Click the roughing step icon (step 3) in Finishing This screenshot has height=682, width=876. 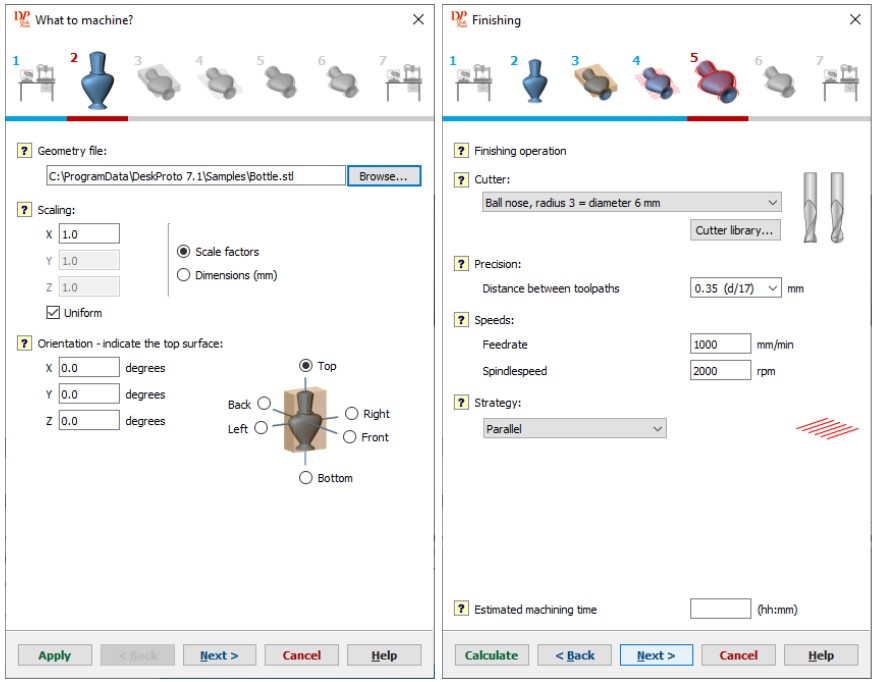click(597, 85)
